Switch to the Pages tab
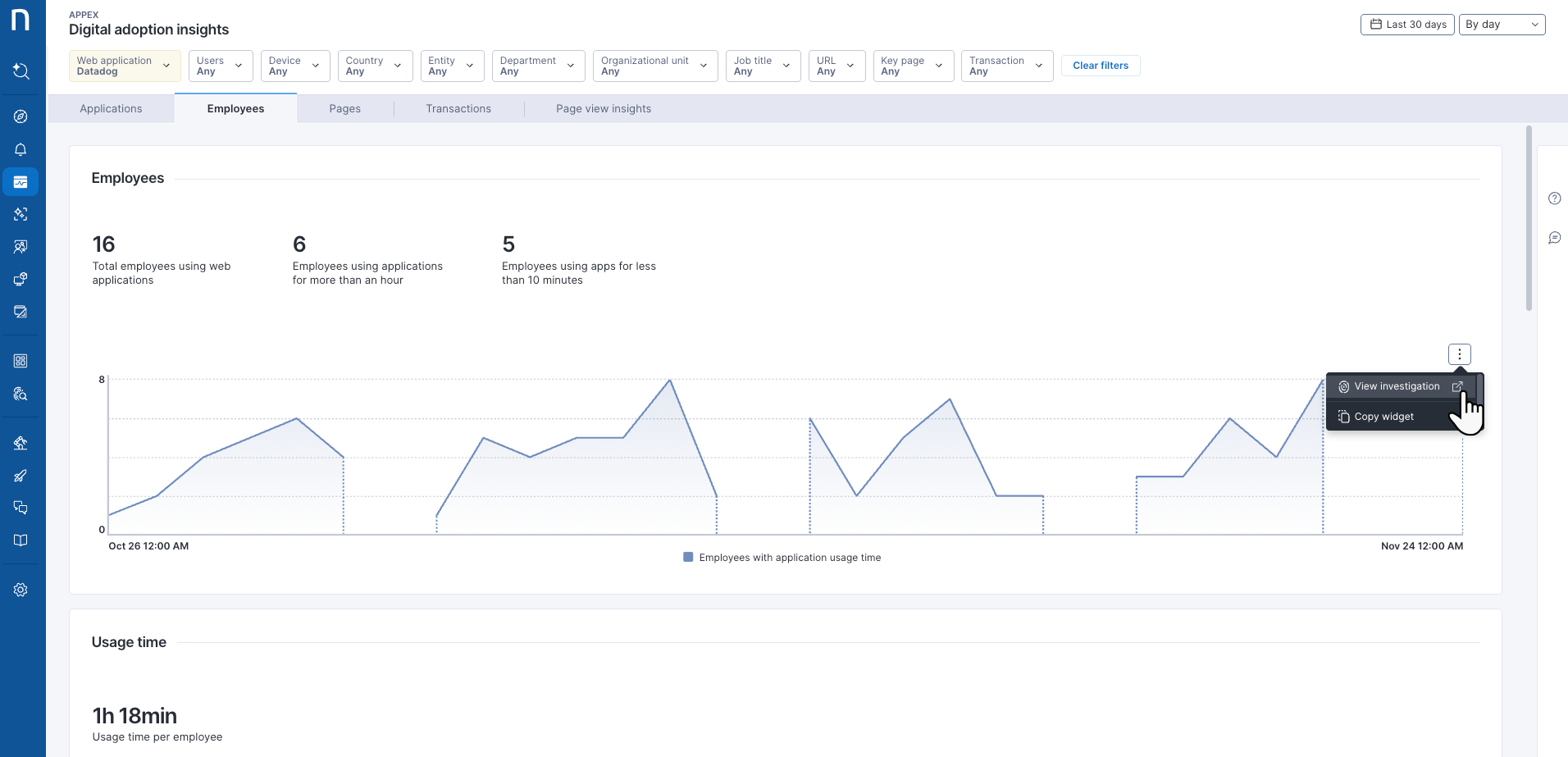Viewport: 1568px width, 757px height. pyautogui.click(x=344, y=109)
